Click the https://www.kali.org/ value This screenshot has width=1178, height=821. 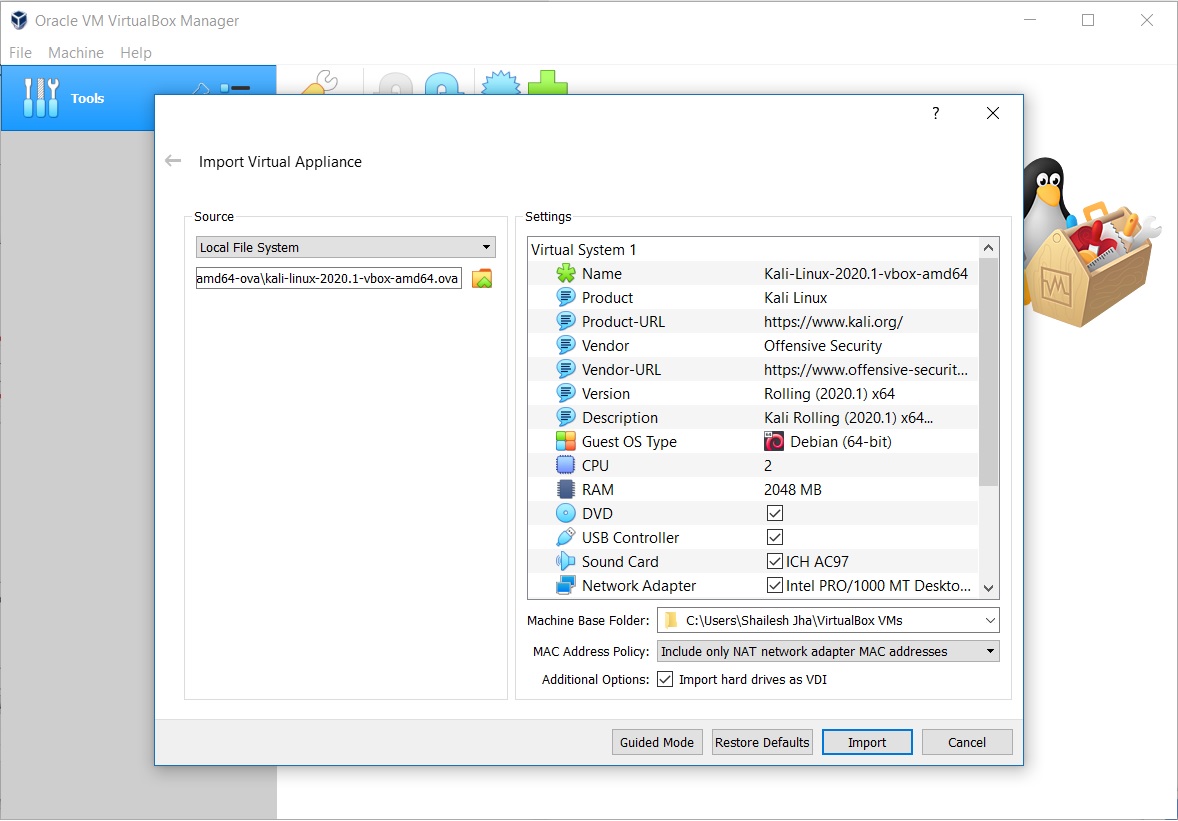click(833, 321)
